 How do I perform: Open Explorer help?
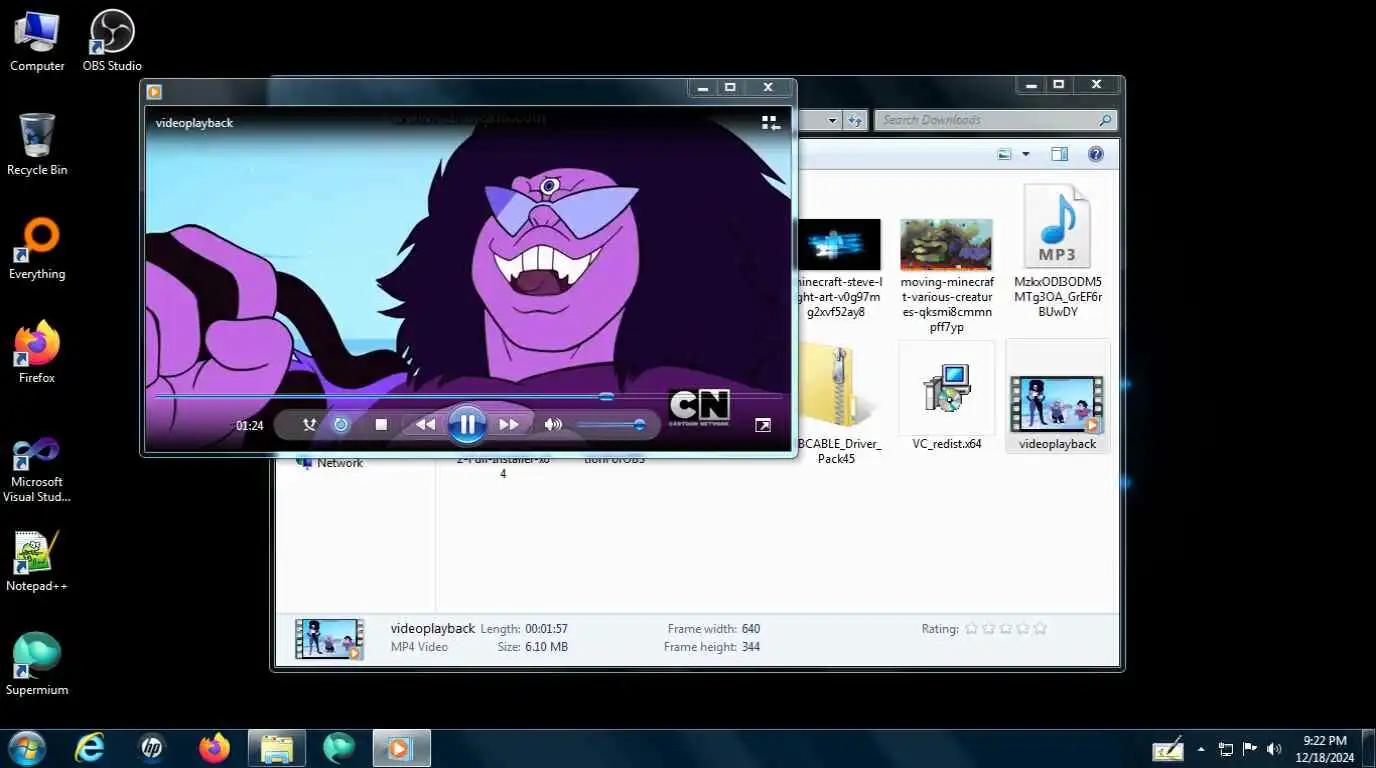pos(1095,154)
